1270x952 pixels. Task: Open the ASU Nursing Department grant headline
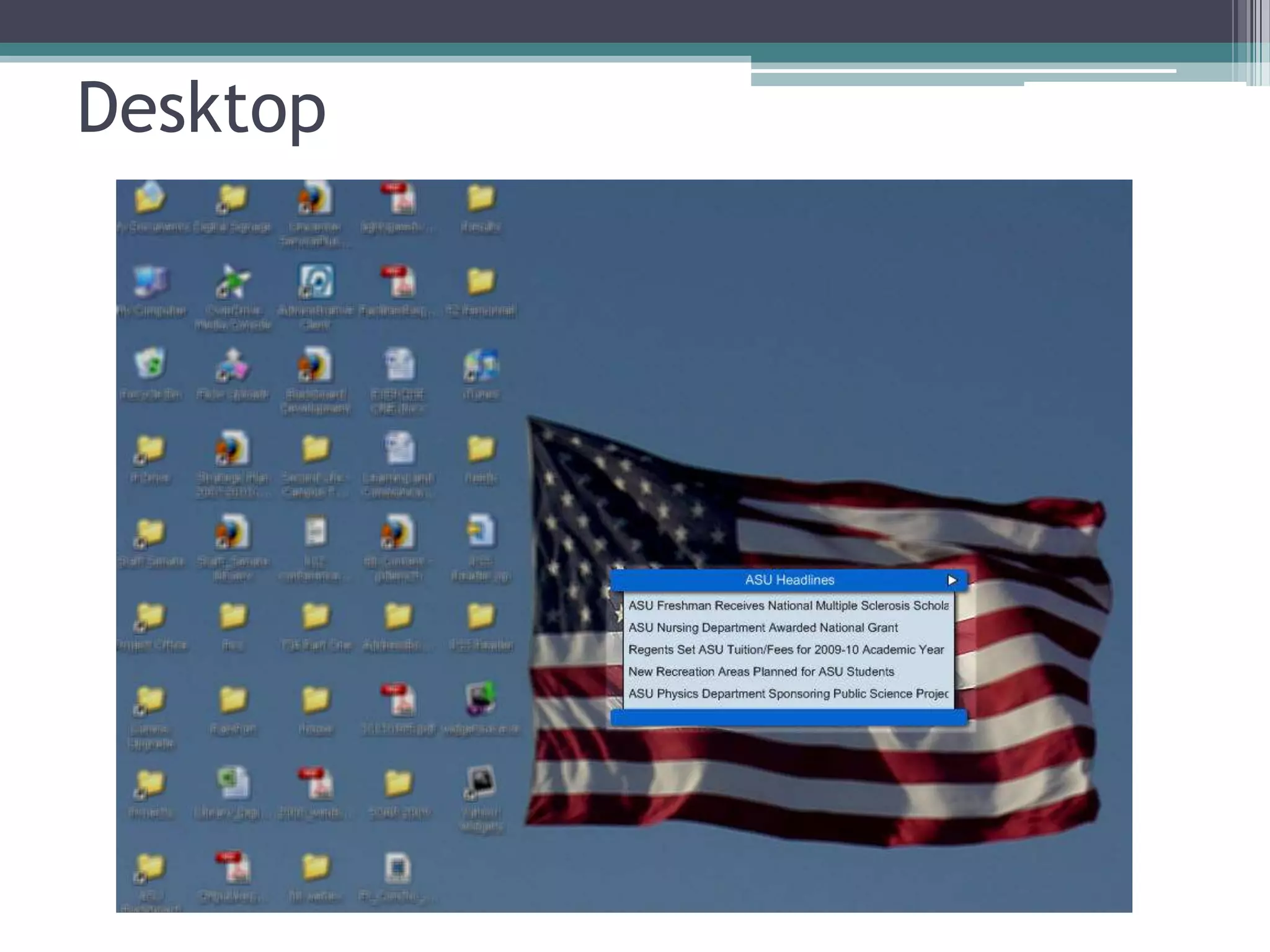763,628
